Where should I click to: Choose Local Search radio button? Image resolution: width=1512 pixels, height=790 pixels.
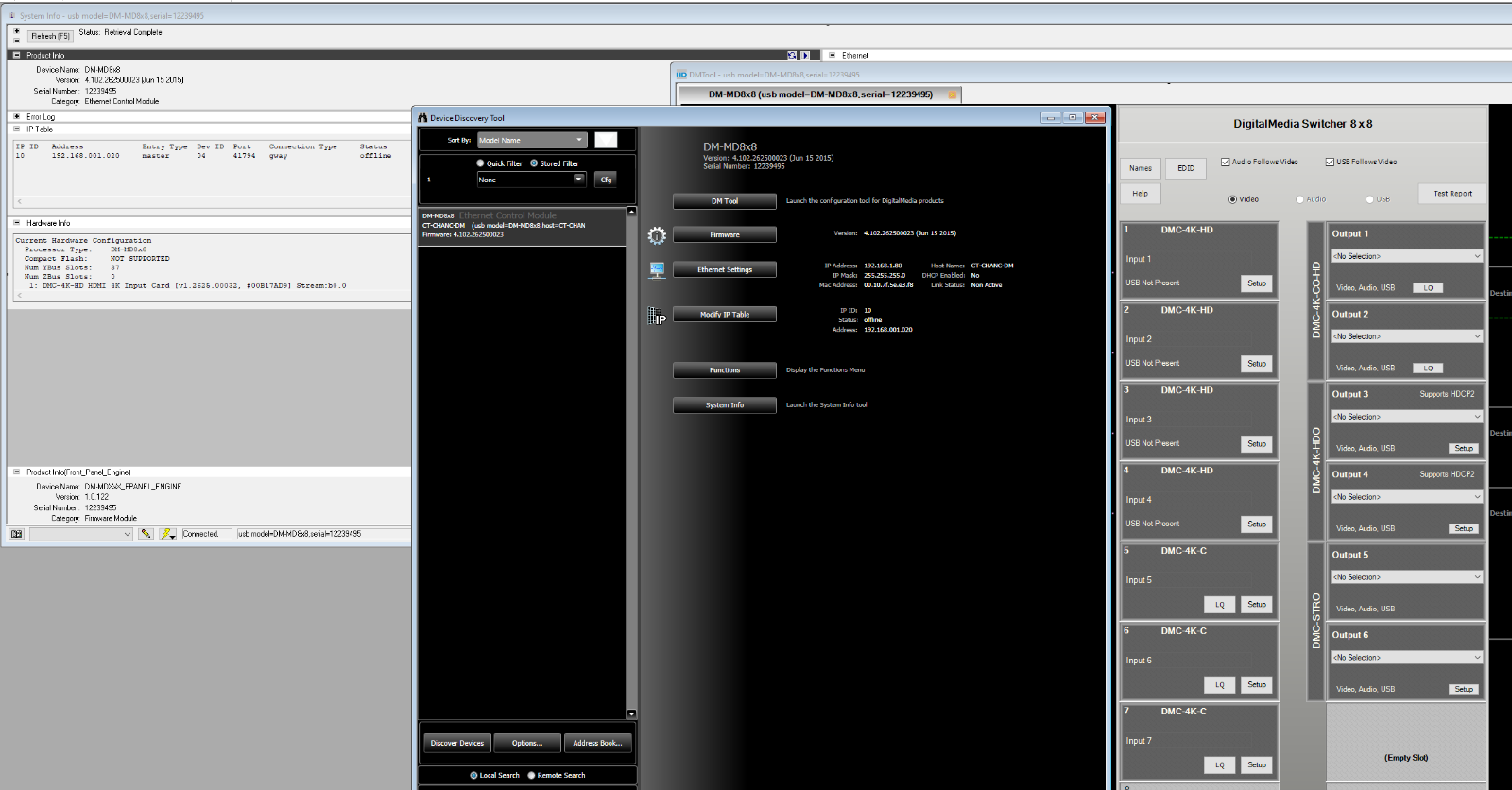(473, 775)
